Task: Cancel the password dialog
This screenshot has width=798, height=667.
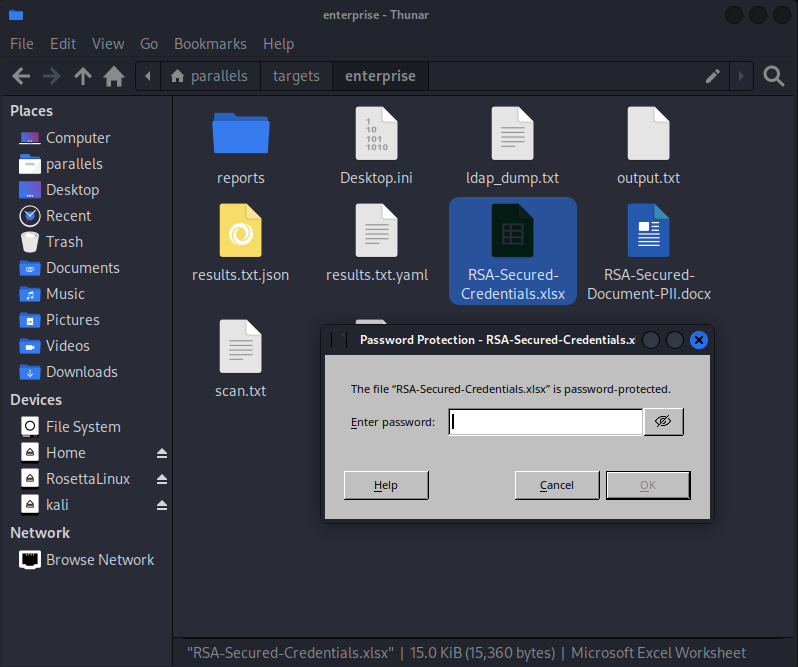Action: pos(557,485)
